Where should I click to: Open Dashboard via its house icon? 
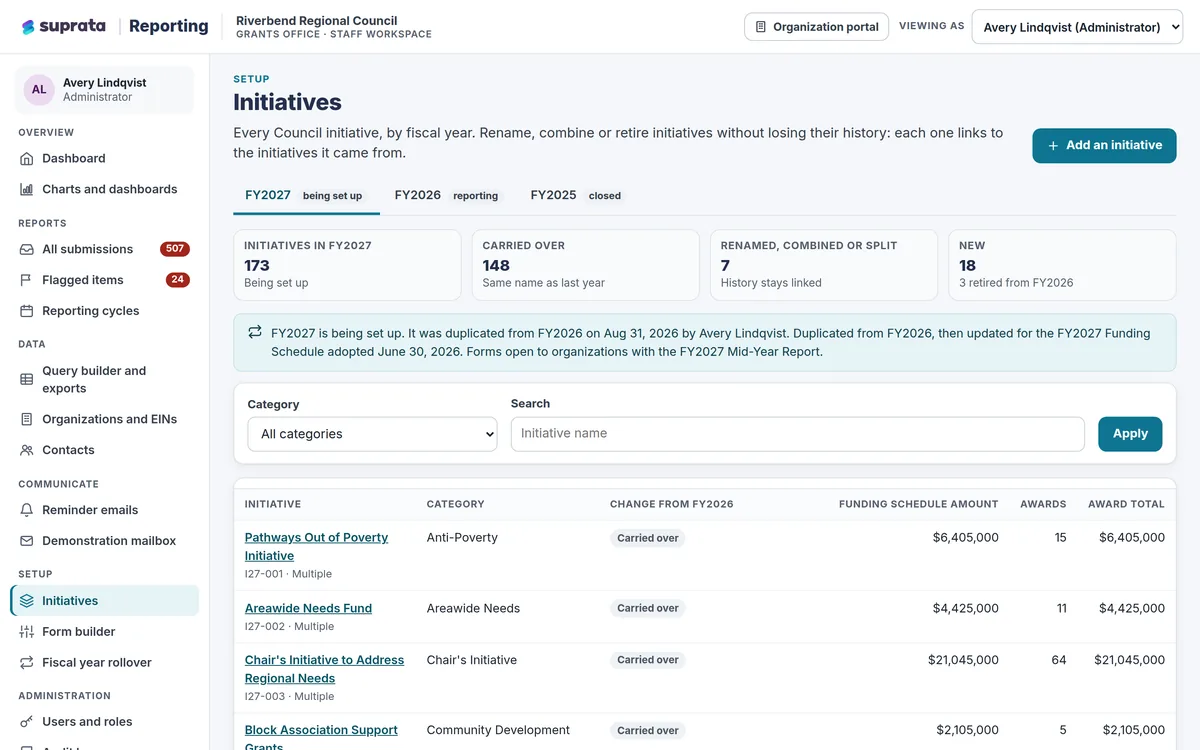pyautogui.click(x=27, y=158)
